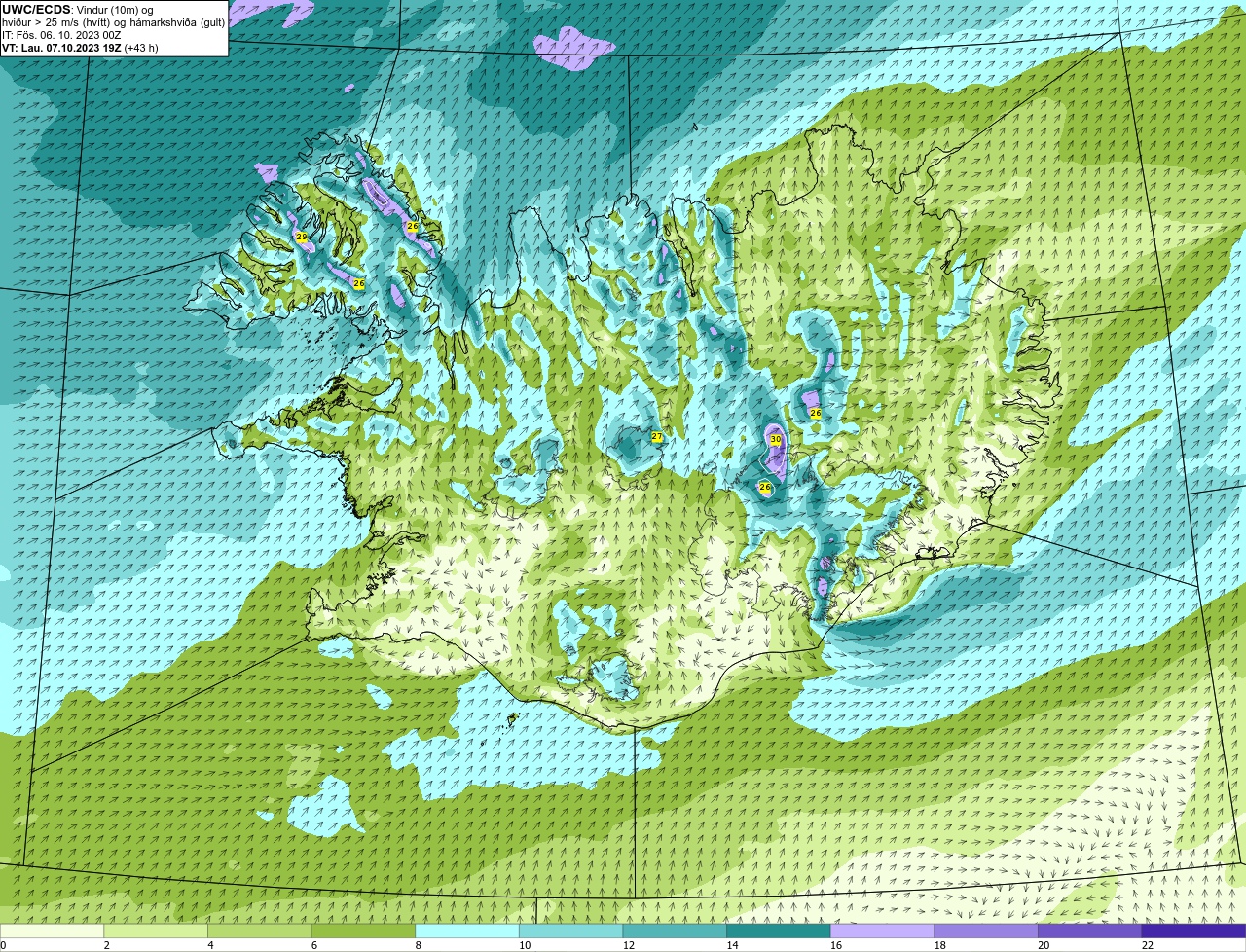
Task: Pick the 12–14 m/s medium teal swatch
Action: (x=675, y=931)
